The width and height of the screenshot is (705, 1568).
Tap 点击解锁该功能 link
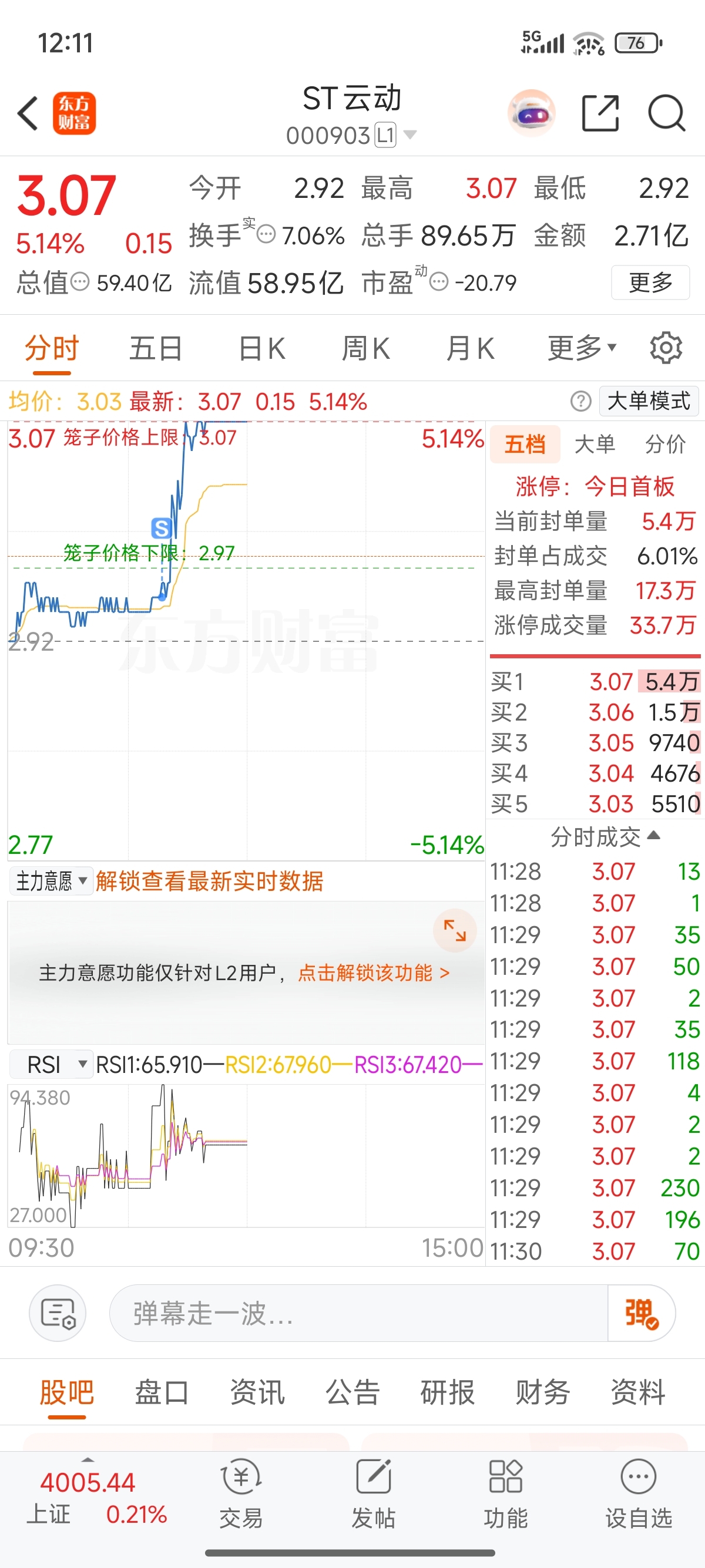(x=374, y=973)
